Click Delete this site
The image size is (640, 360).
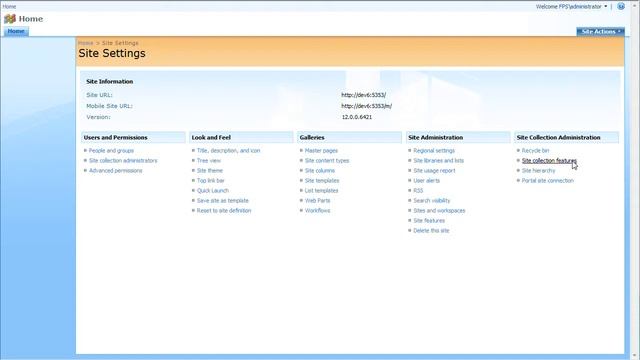pos(431,231)
